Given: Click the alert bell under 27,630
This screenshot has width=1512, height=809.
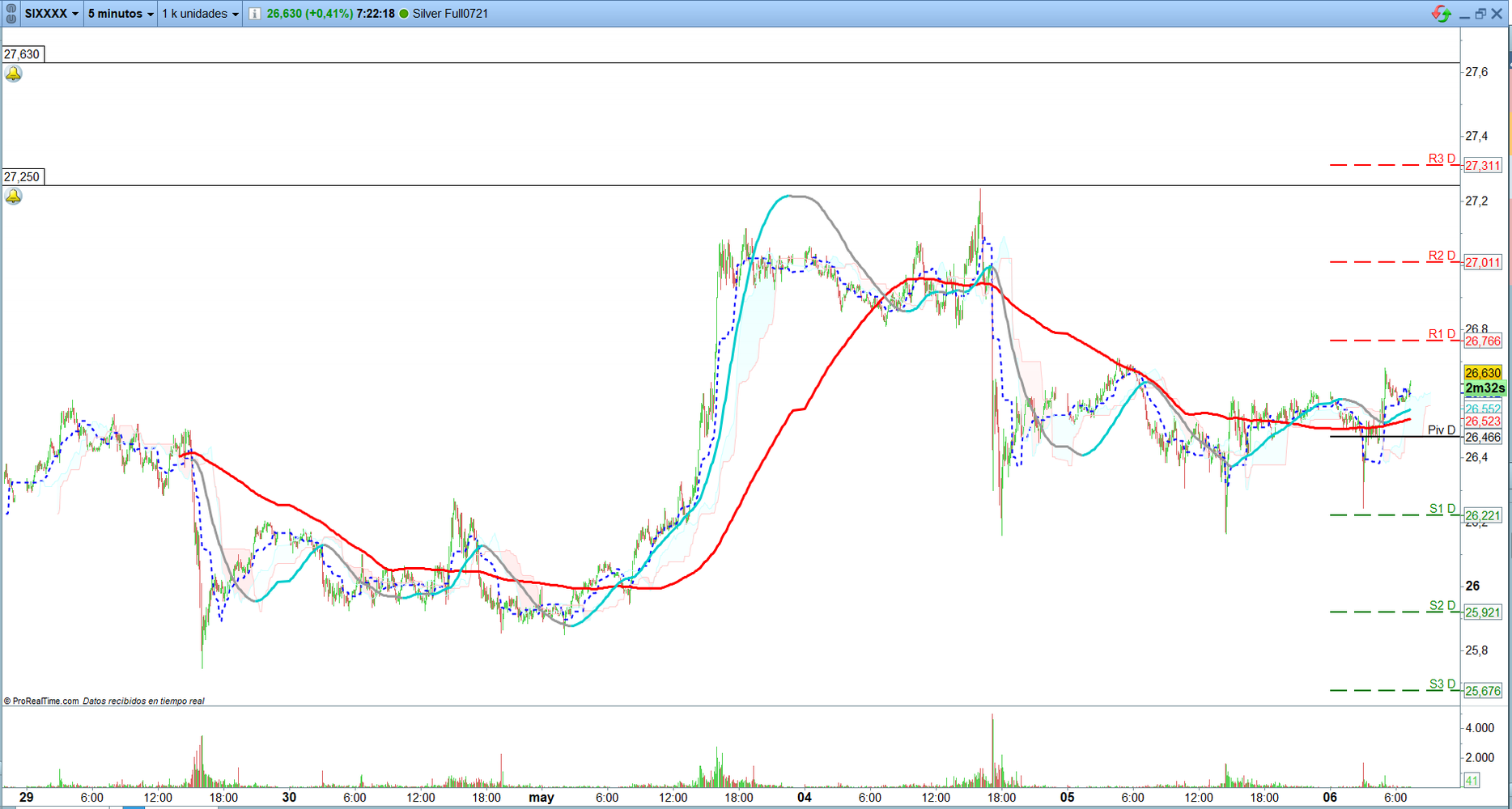Looking at the screenshot, I should pyautogui.click(x=14, y=74).
